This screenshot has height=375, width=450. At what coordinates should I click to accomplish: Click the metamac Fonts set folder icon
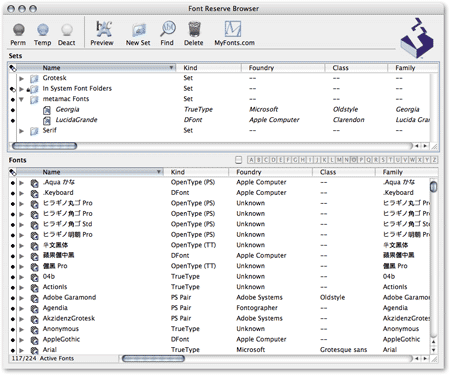click(x=34, y=100)
